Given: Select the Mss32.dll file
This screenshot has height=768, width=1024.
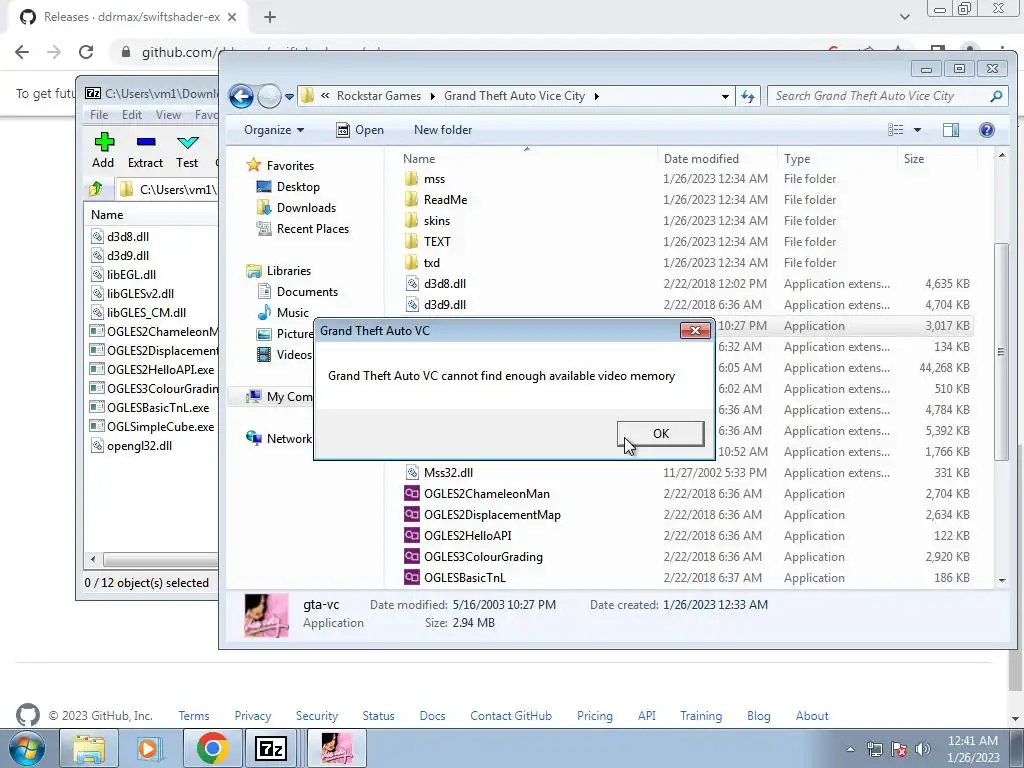Looking at the screenshot, I should pyautogui.click(x=448, y=473).
